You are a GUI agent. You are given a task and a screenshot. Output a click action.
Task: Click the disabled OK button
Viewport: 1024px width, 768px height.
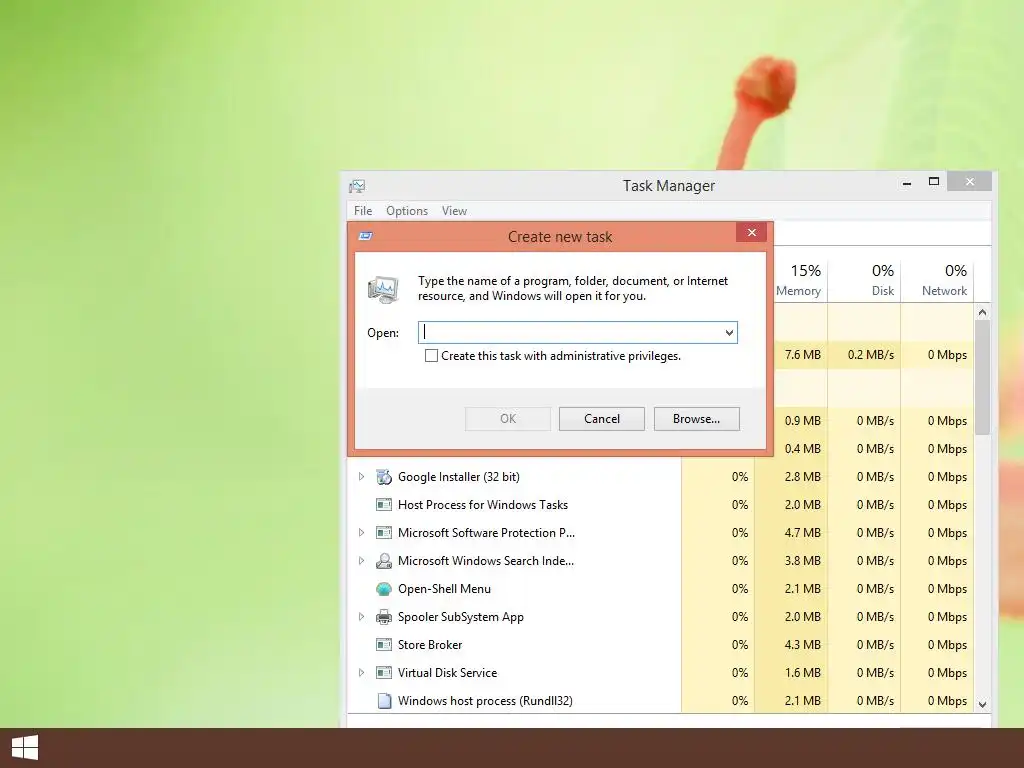click(x=508, y=419)
